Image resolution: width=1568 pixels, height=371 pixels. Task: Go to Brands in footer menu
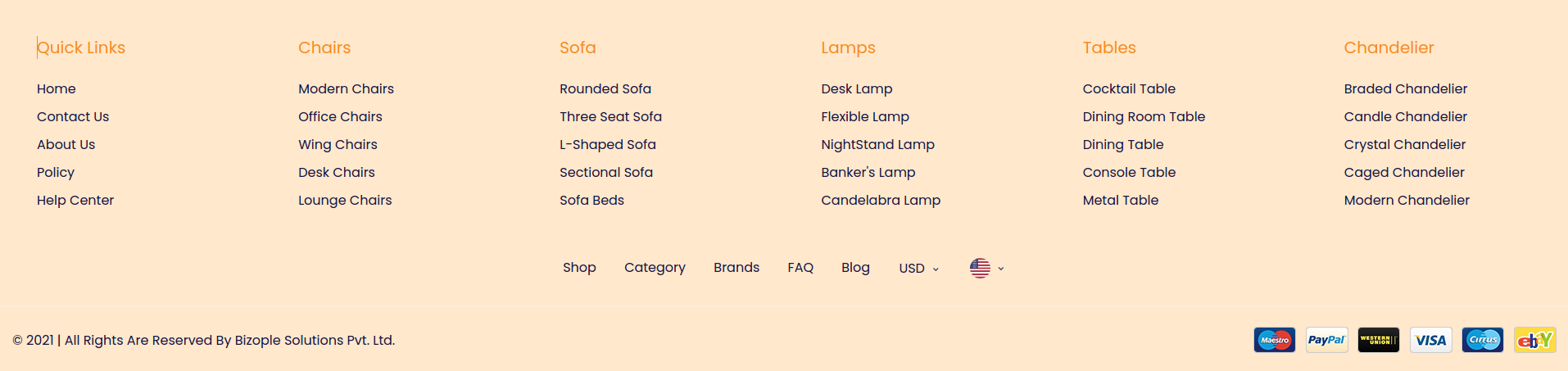coord(736,268)
